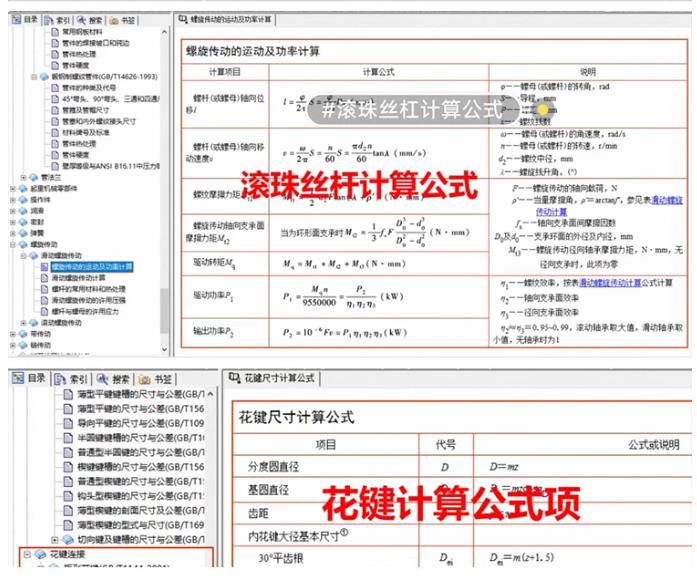The height and width of the screenshot is (578, 697).
Task: Click the 书签 folder icon in the 螺旋传动 window
Action: (114, 20)
